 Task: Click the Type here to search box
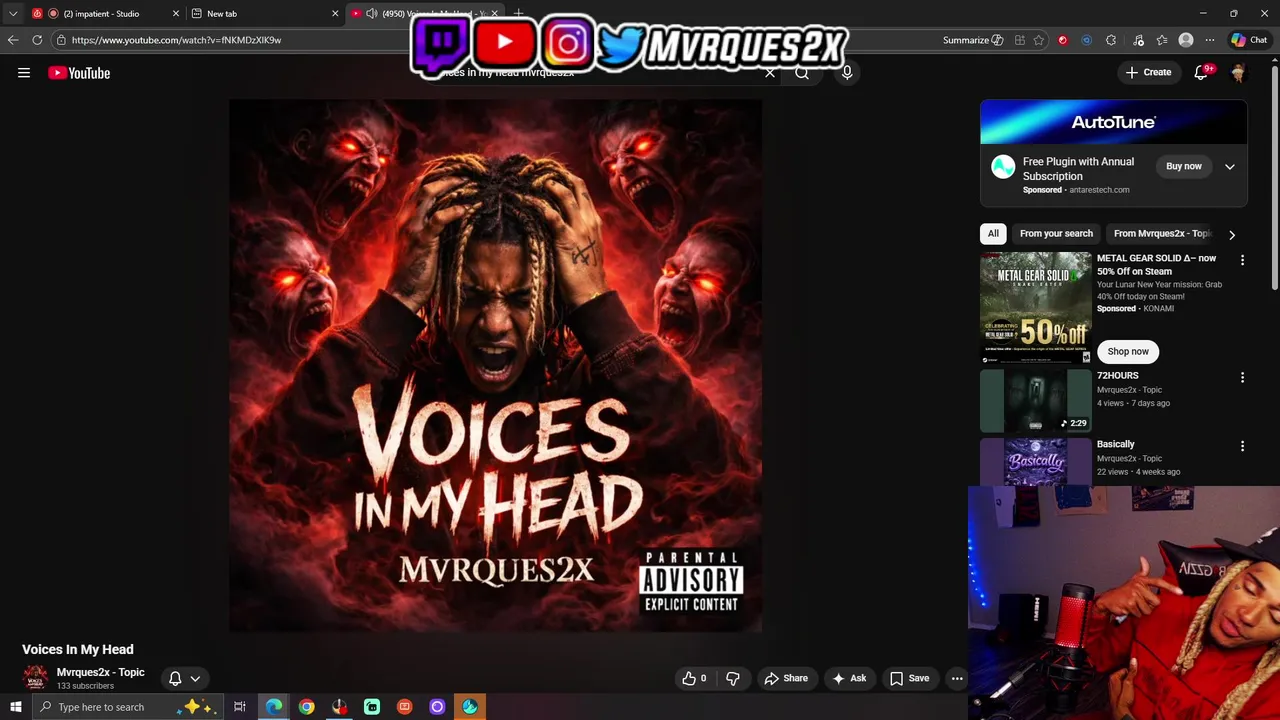[x=128, y=707]
